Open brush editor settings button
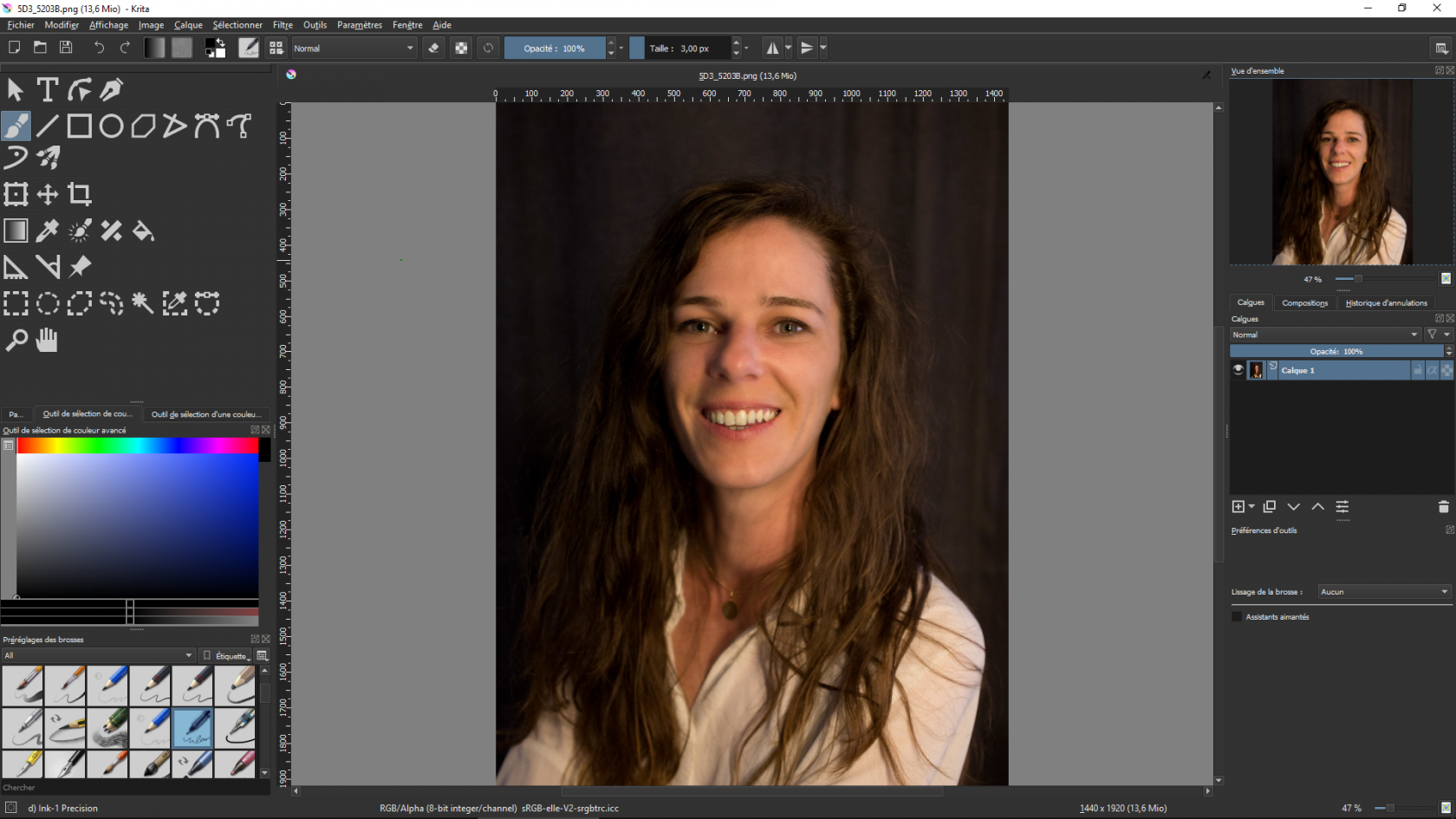Image resolution: width=1456 pixels, height=819 pixels. [x=249, y=48]
